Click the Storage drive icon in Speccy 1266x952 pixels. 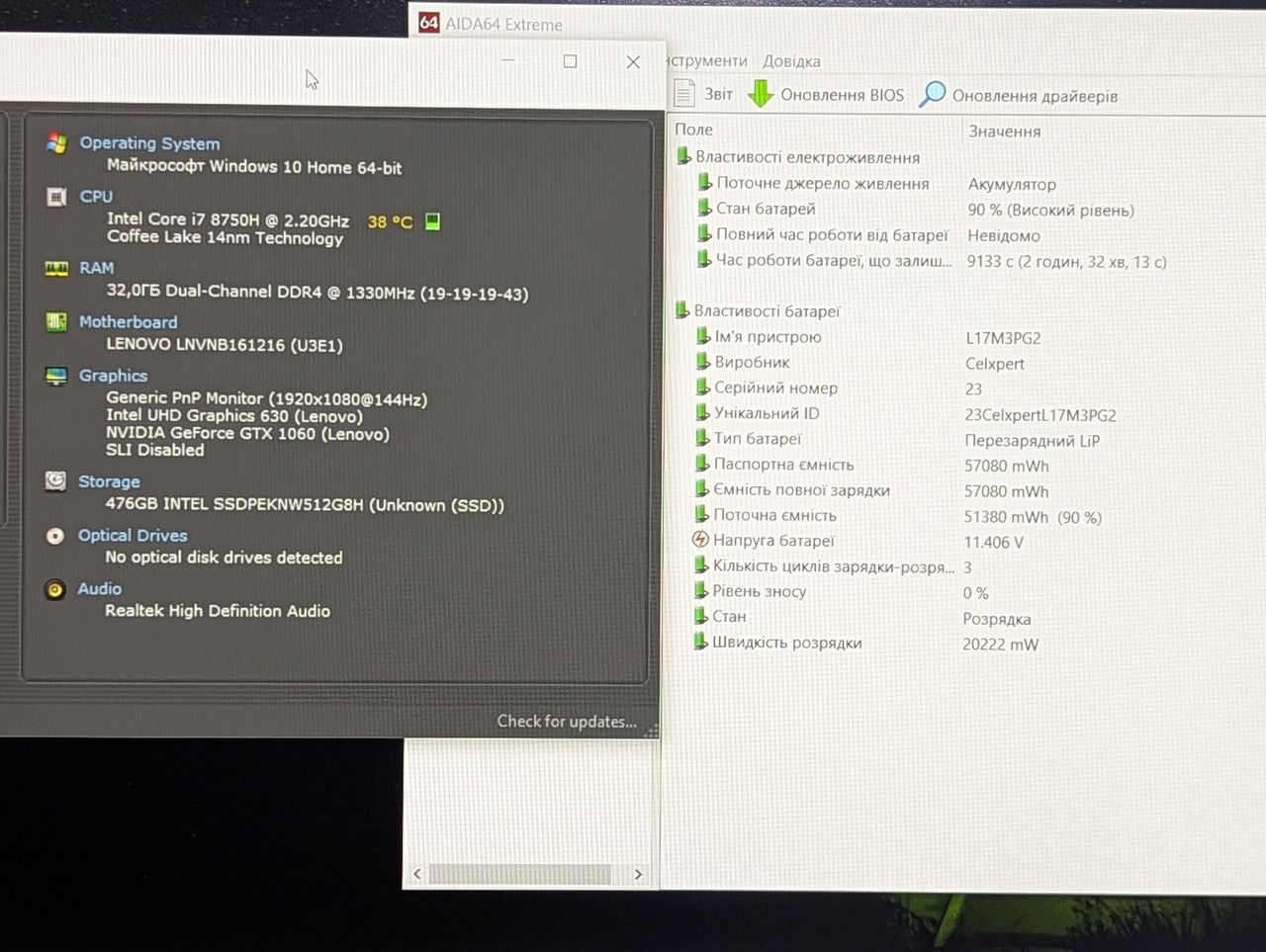point(55,481)
